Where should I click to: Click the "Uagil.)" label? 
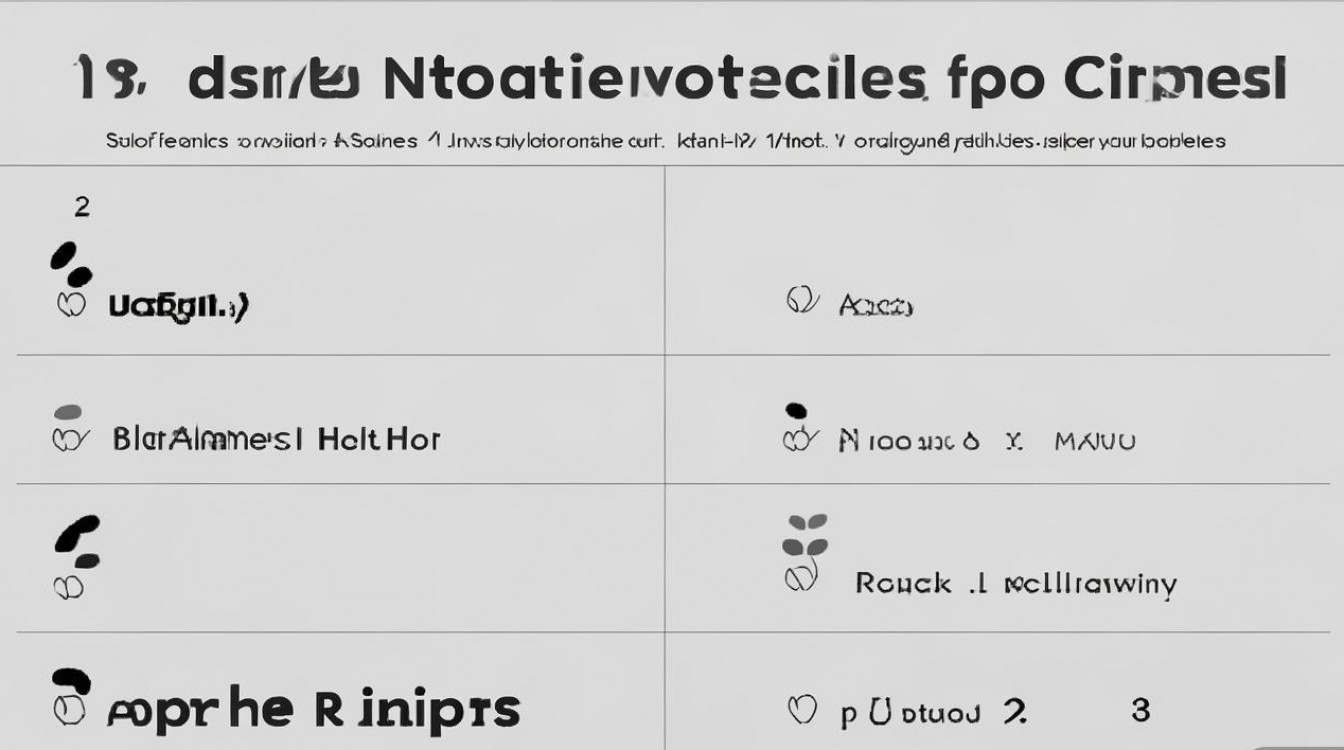(x=178, y=305)
